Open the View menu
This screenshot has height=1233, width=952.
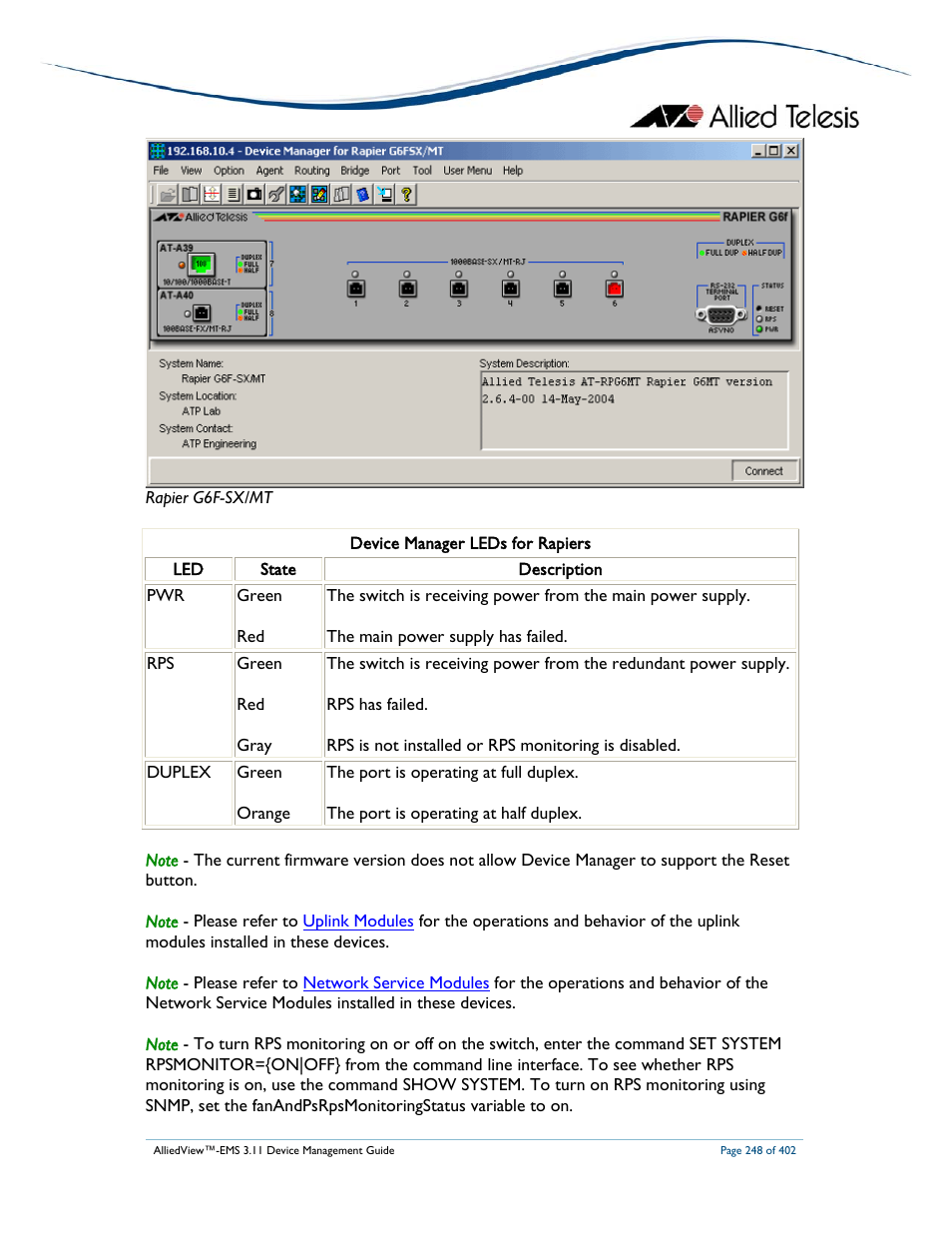[191, 171]
